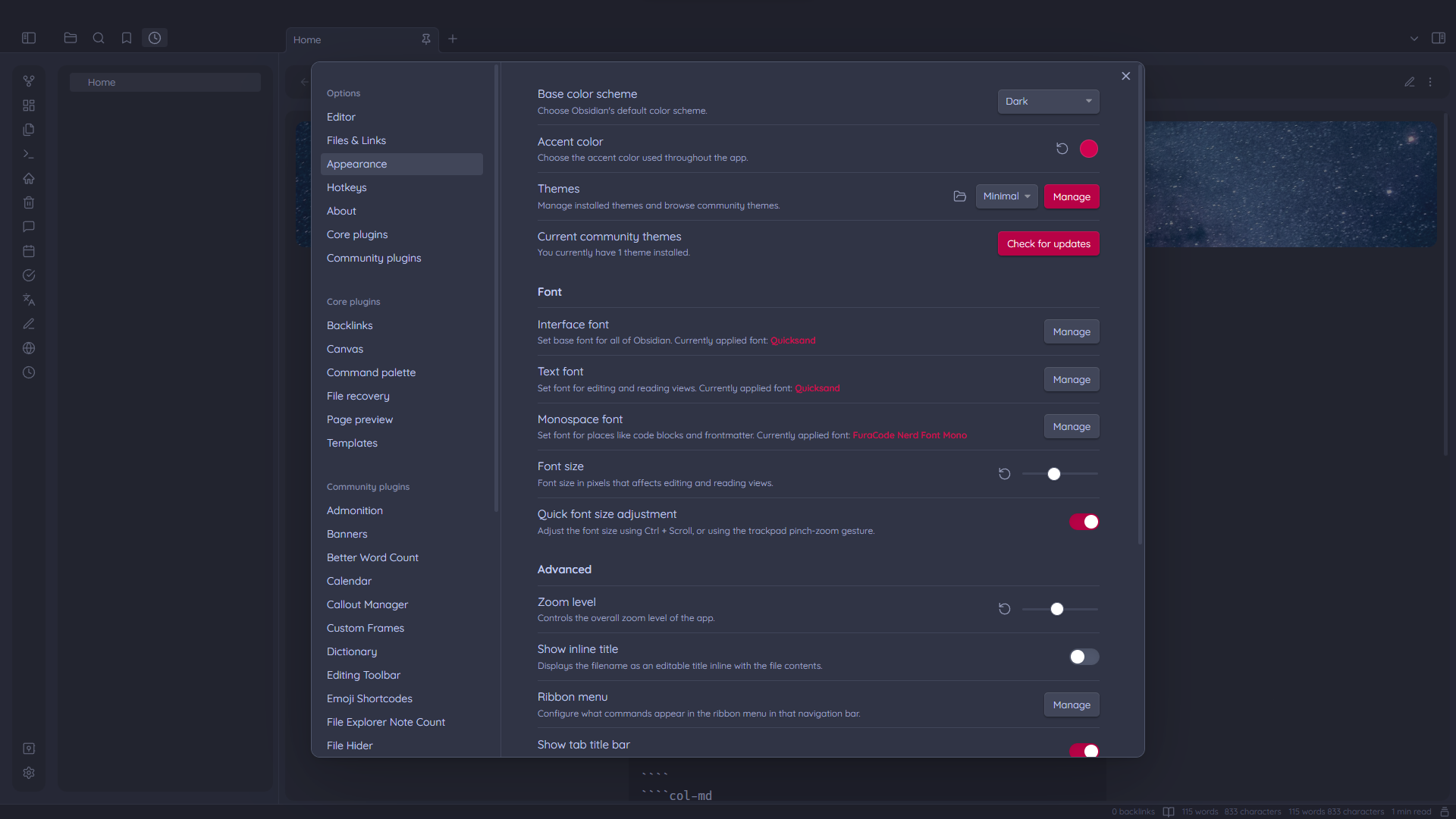Open the Base color scheme dropdown

click(1048, 101)
